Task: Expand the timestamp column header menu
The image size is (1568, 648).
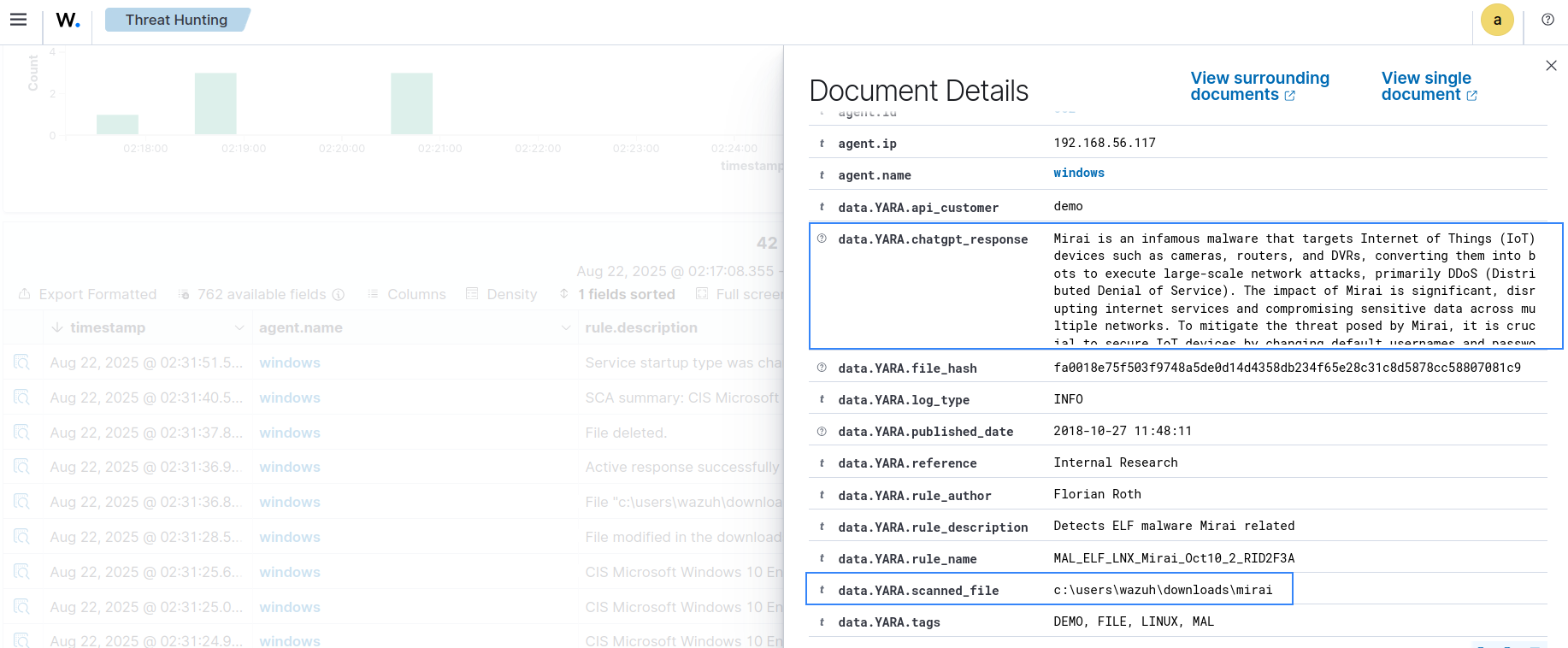Action: click(239, 327)
